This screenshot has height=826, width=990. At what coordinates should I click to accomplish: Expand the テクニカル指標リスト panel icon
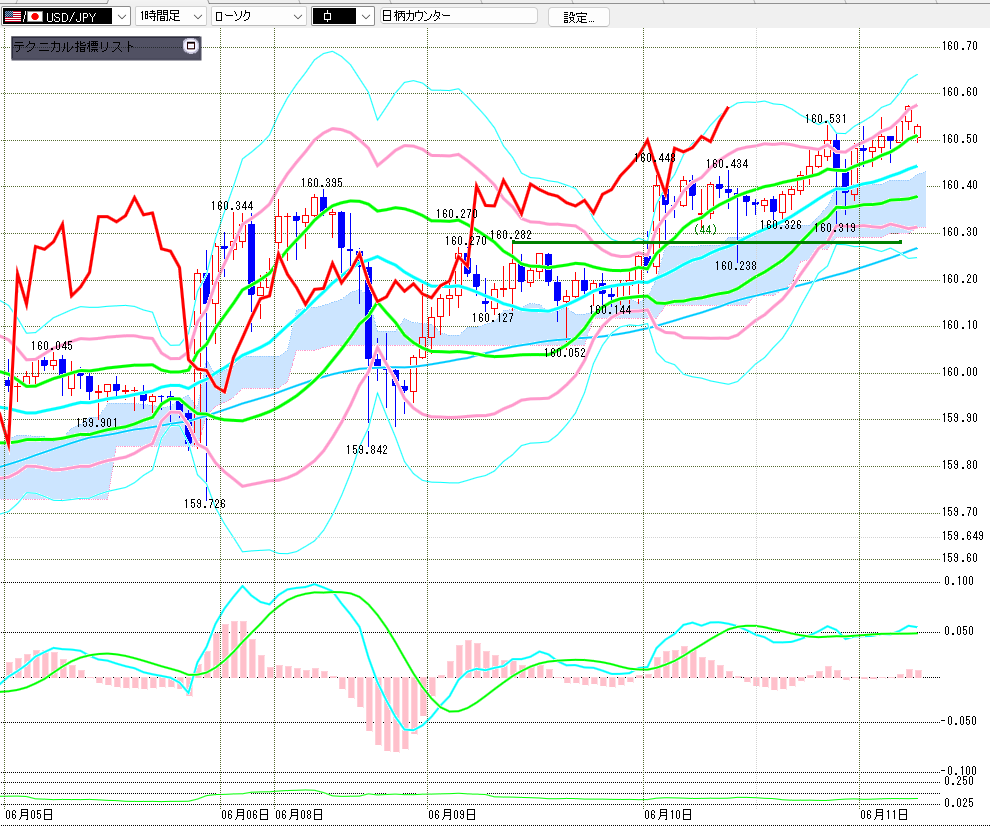[191, 45]
